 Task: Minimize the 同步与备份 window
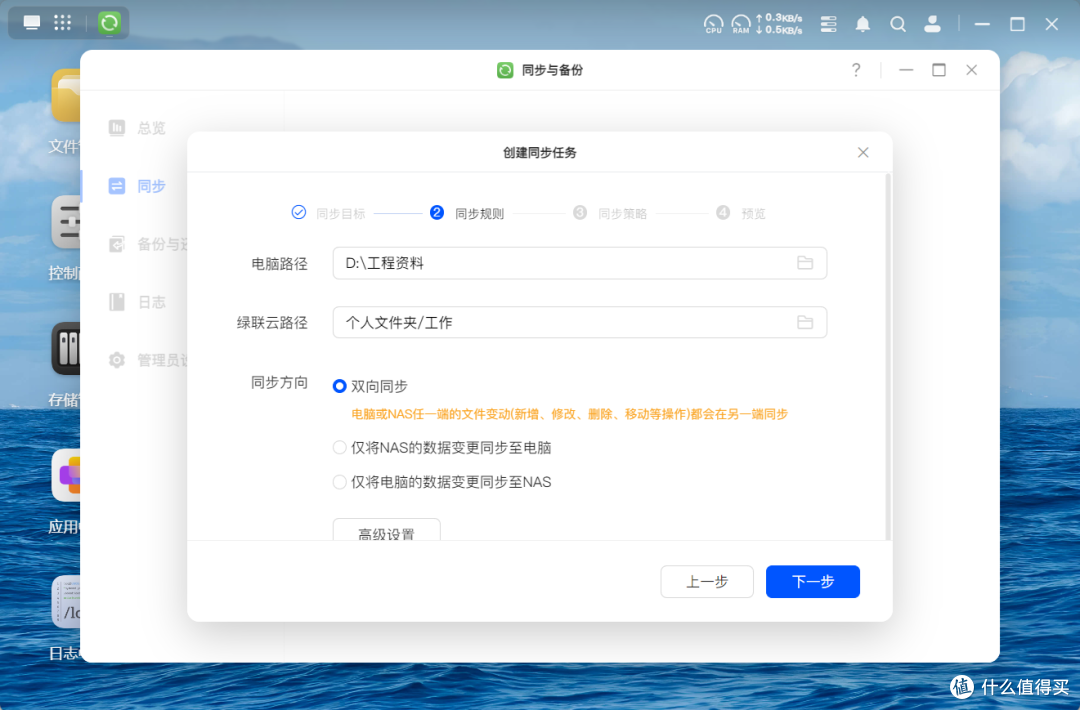pos(906,70)
